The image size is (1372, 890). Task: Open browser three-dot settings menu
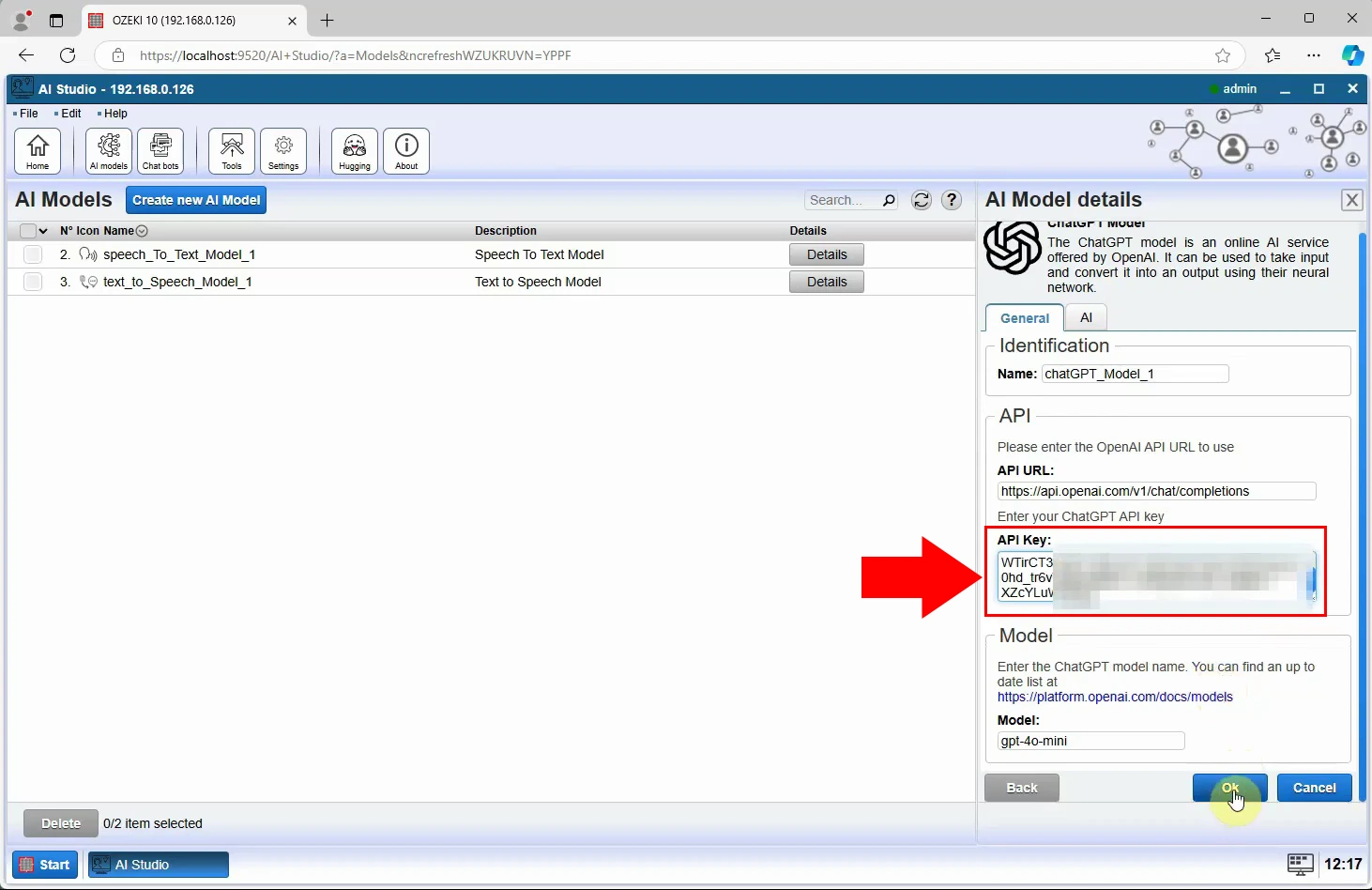coord(1314,55)
